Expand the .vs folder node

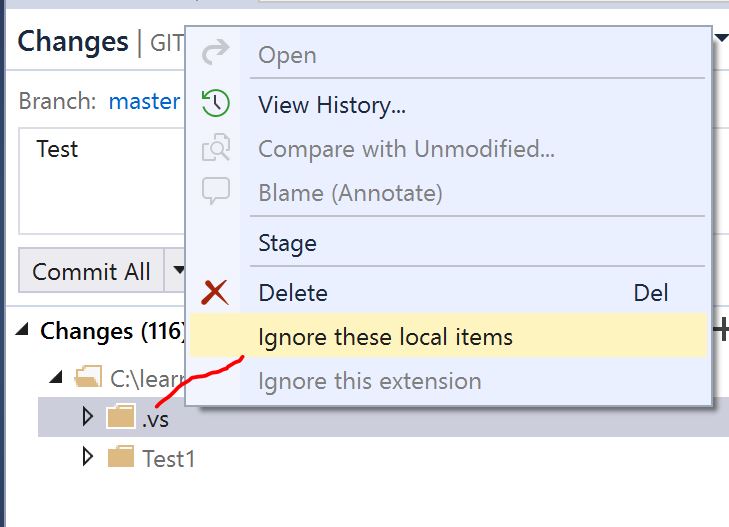pos(88,417)
